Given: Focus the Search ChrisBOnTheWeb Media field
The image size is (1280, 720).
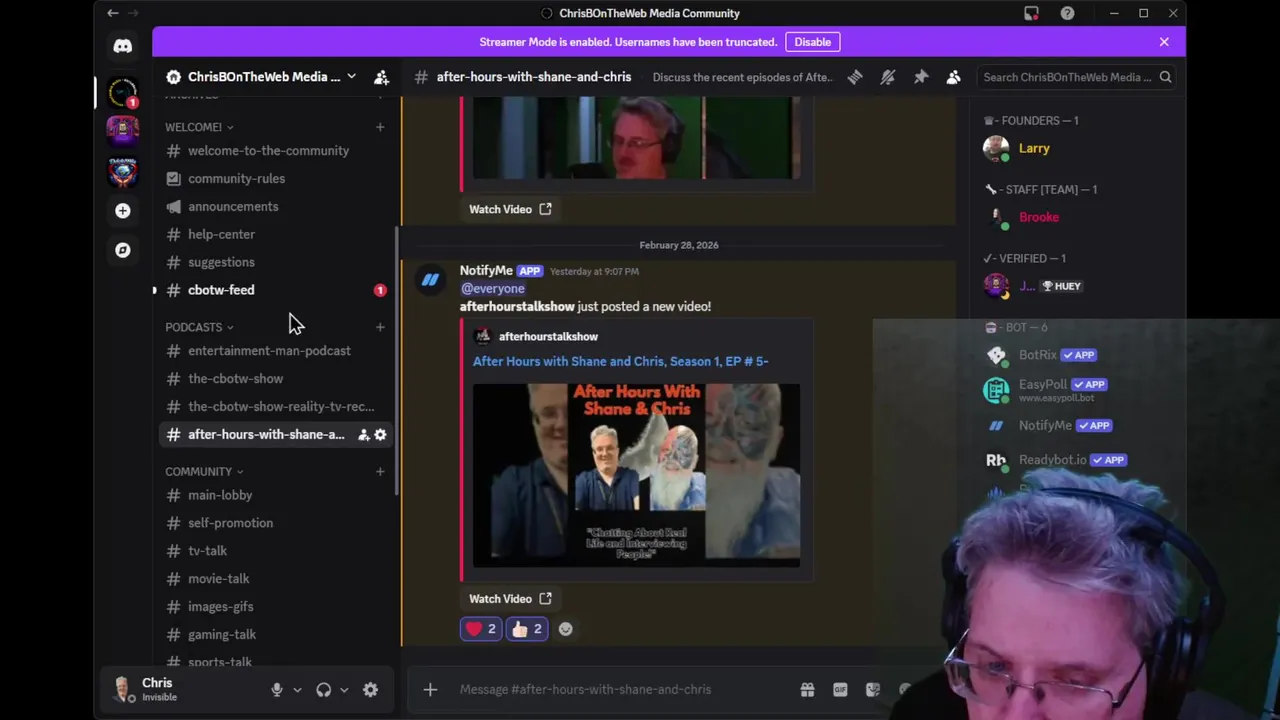Looking at the screenshot, I should 1075,77.
